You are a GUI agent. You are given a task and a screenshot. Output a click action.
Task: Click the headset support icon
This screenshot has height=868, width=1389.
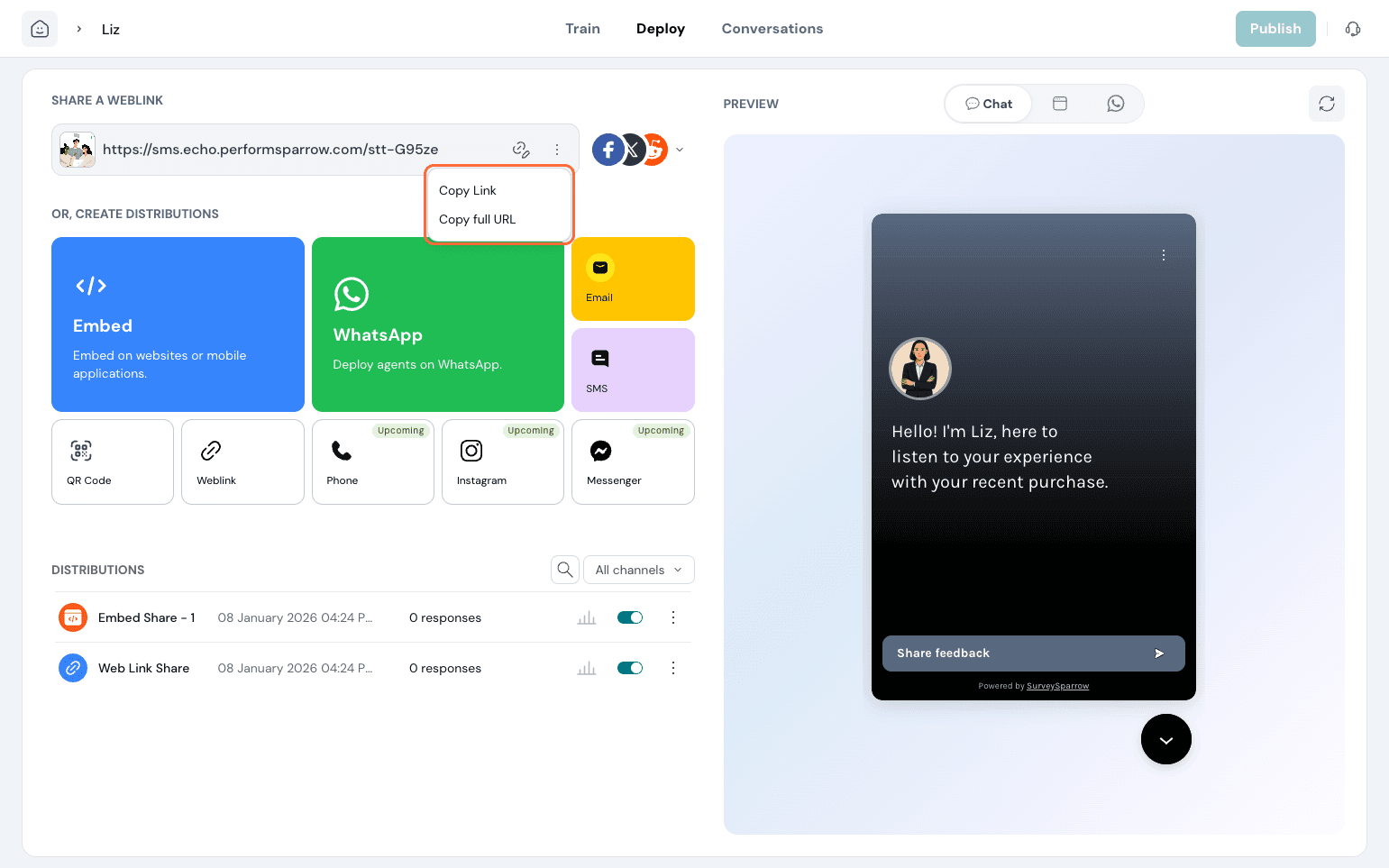[x=1352, y=29]
